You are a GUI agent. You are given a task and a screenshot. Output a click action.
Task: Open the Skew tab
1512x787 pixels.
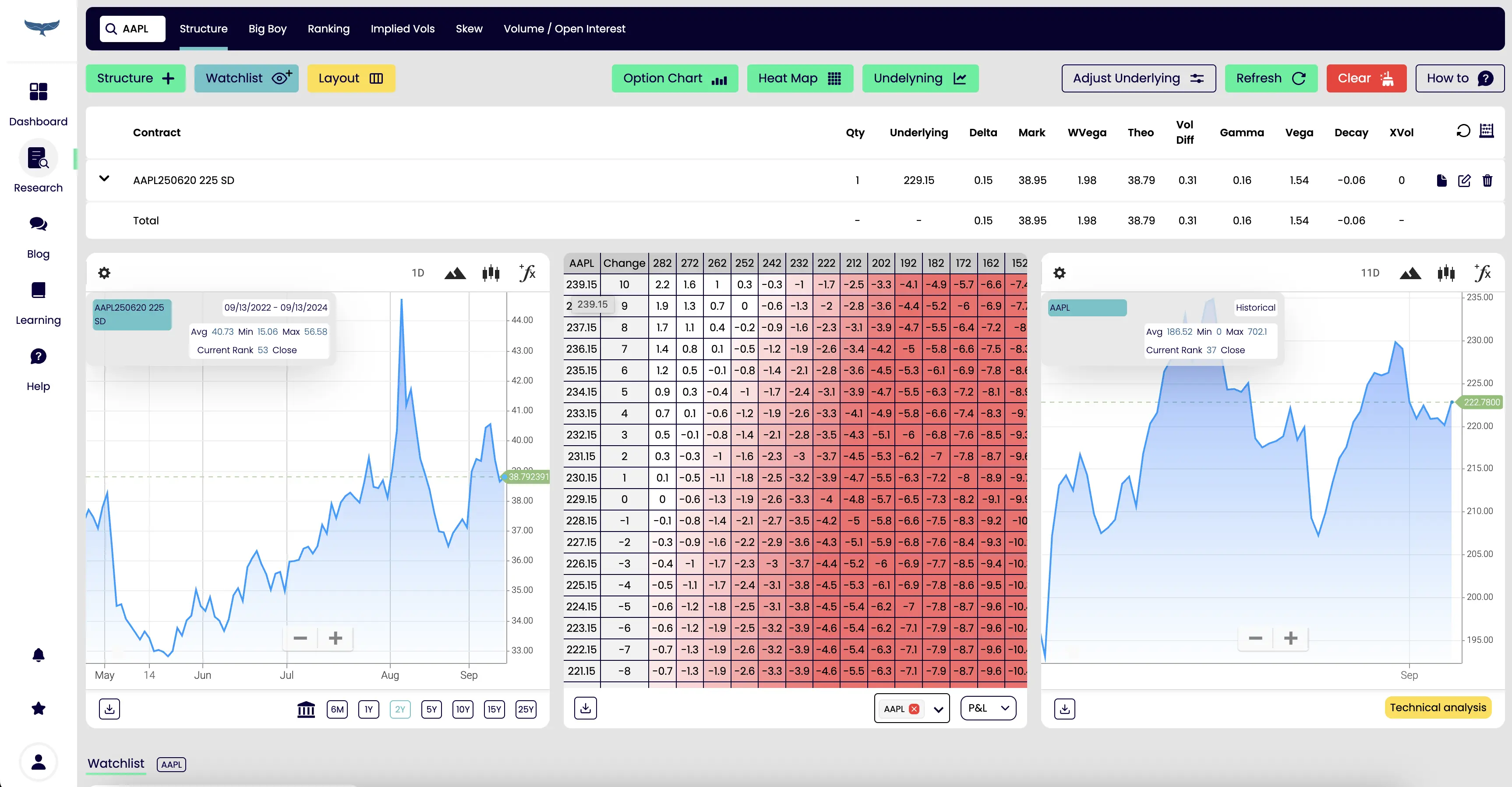pyautogui.click(x=468, y=28)
